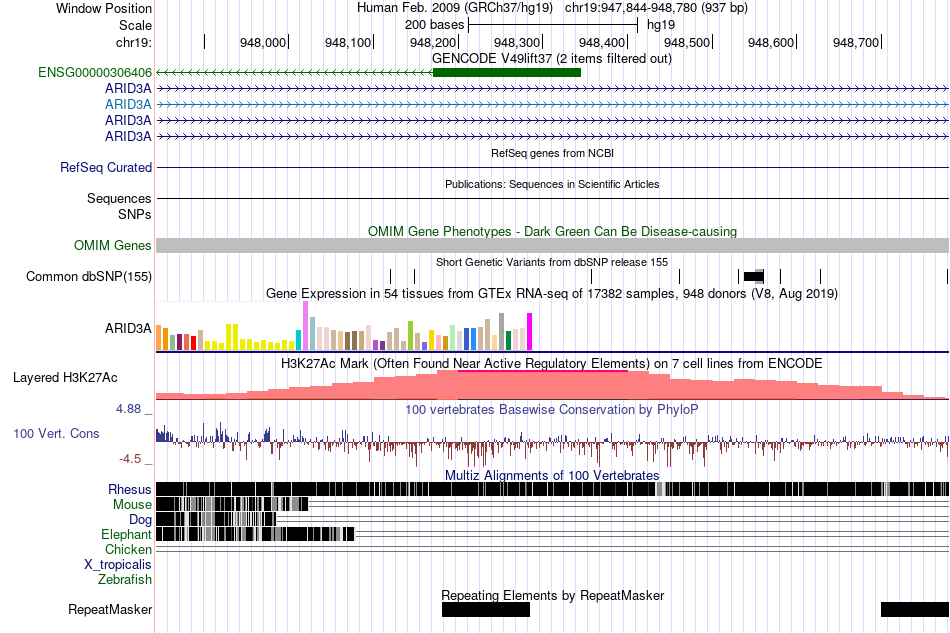Click the chr19:947,844-948,780 position text
950x633 pixels.
click(x=656, y=8)
